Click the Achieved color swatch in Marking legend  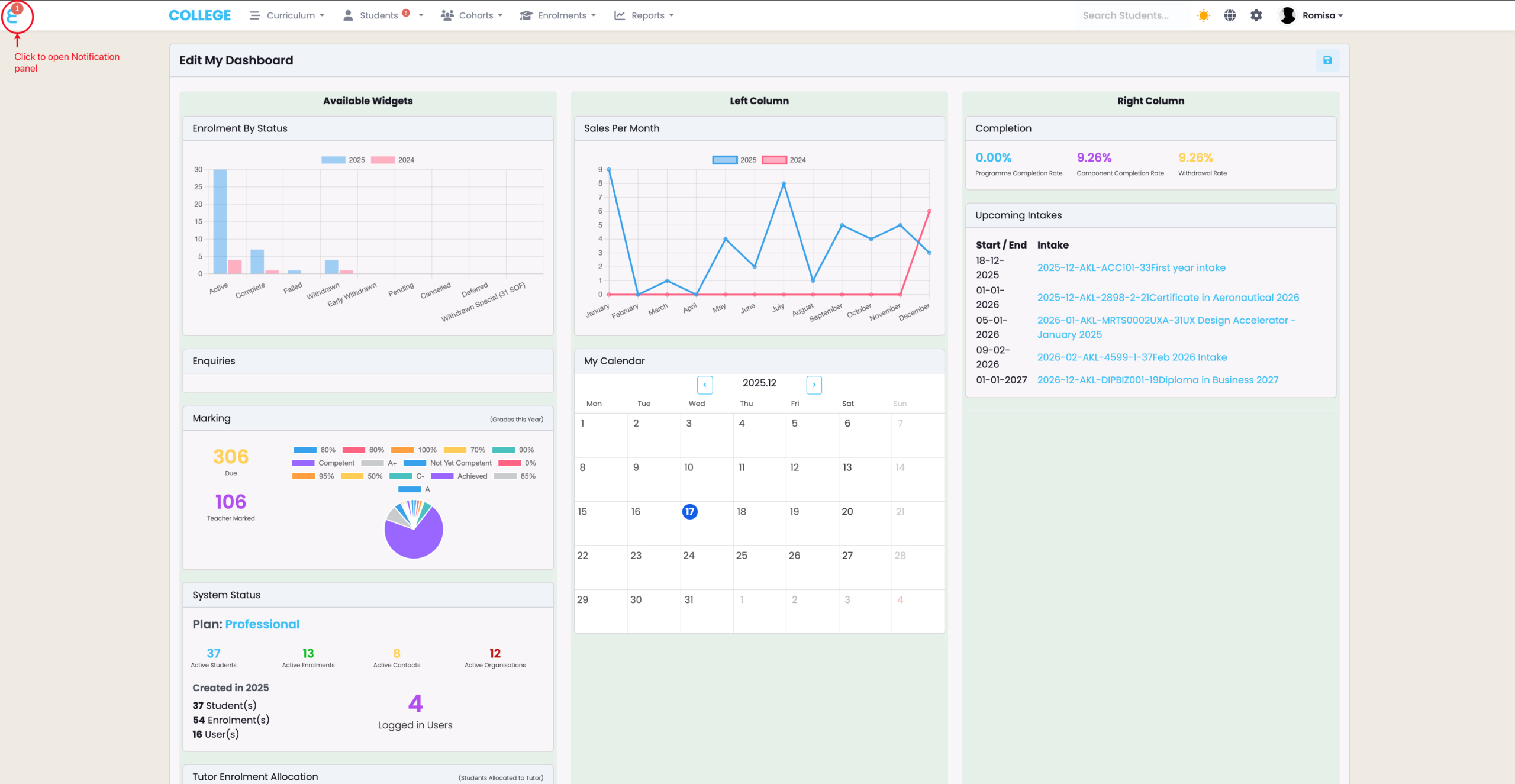(442, 476)
